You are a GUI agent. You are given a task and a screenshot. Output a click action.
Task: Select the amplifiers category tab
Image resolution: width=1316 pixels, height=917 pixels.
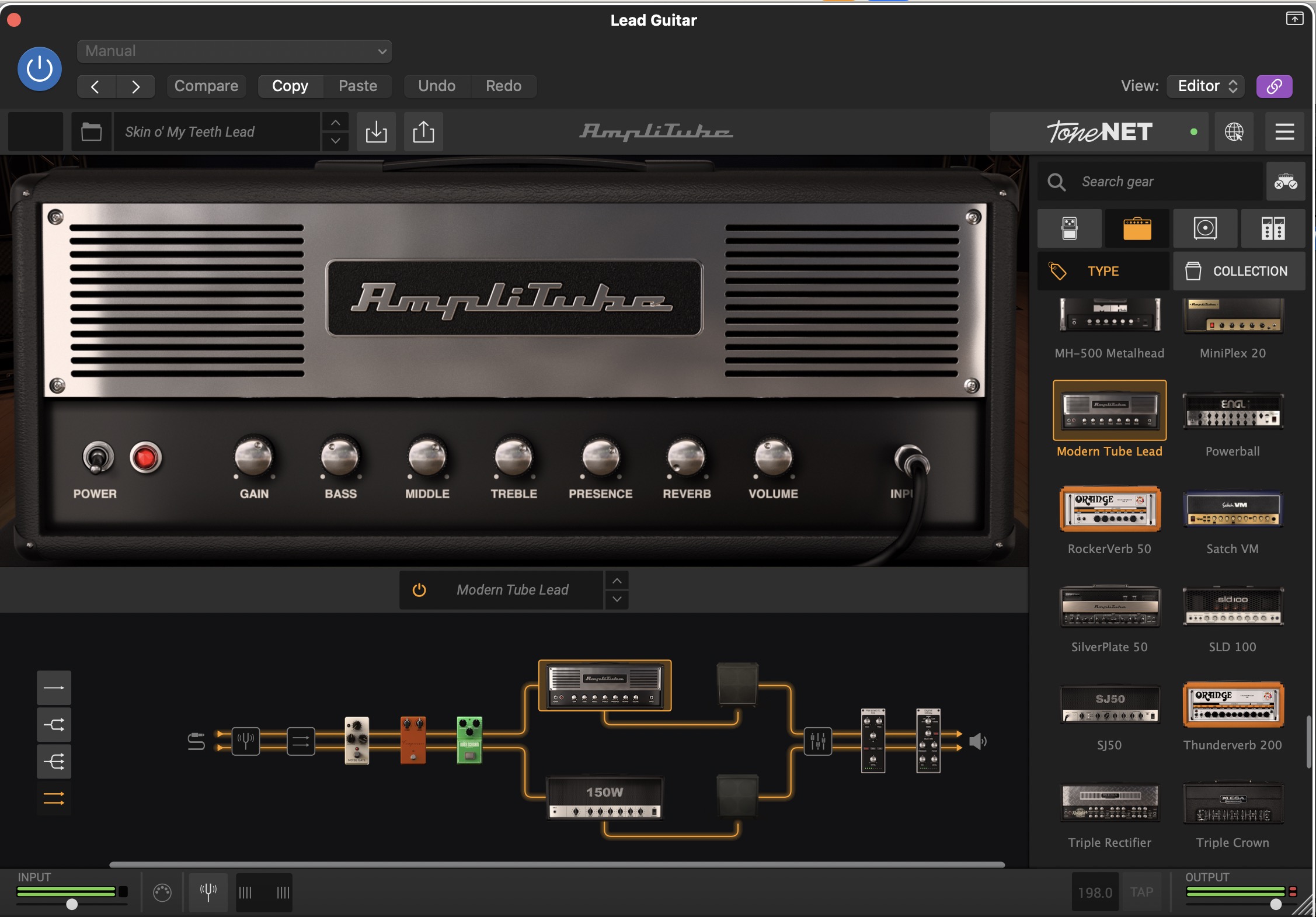click(x=1137, y=228)
